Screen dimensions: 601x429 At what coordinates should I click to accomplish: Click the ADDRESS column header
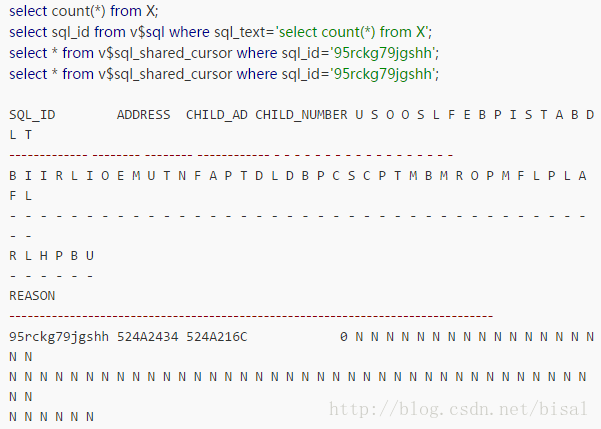click(144, 114)
